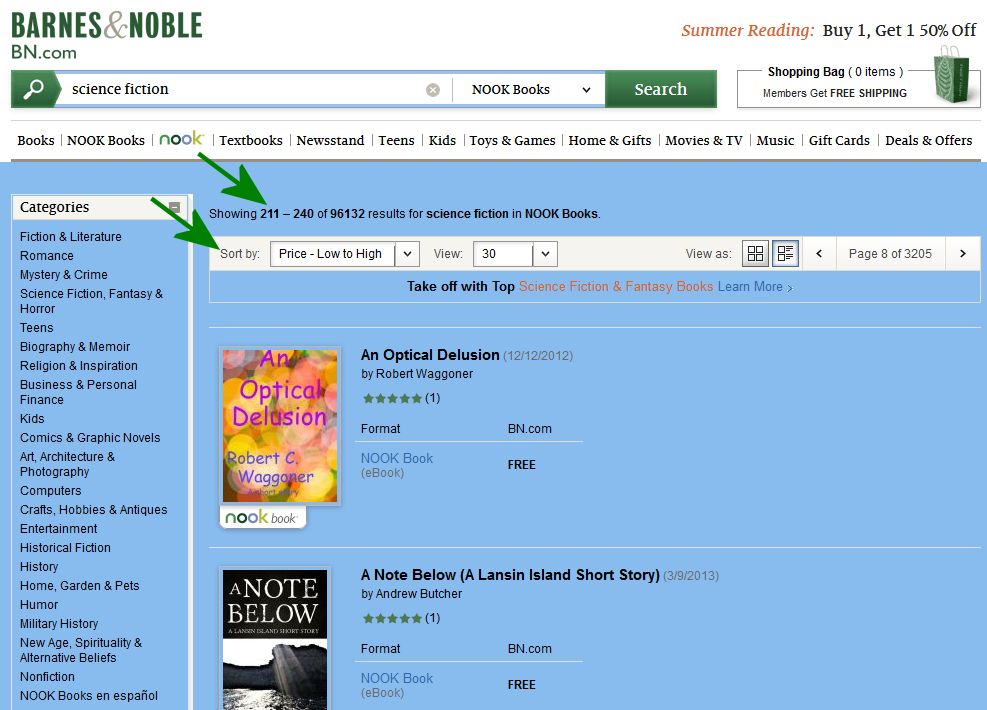Open the Textbooks menu
The height and width of the screenshot is (710, 987).
click(251, 140)
